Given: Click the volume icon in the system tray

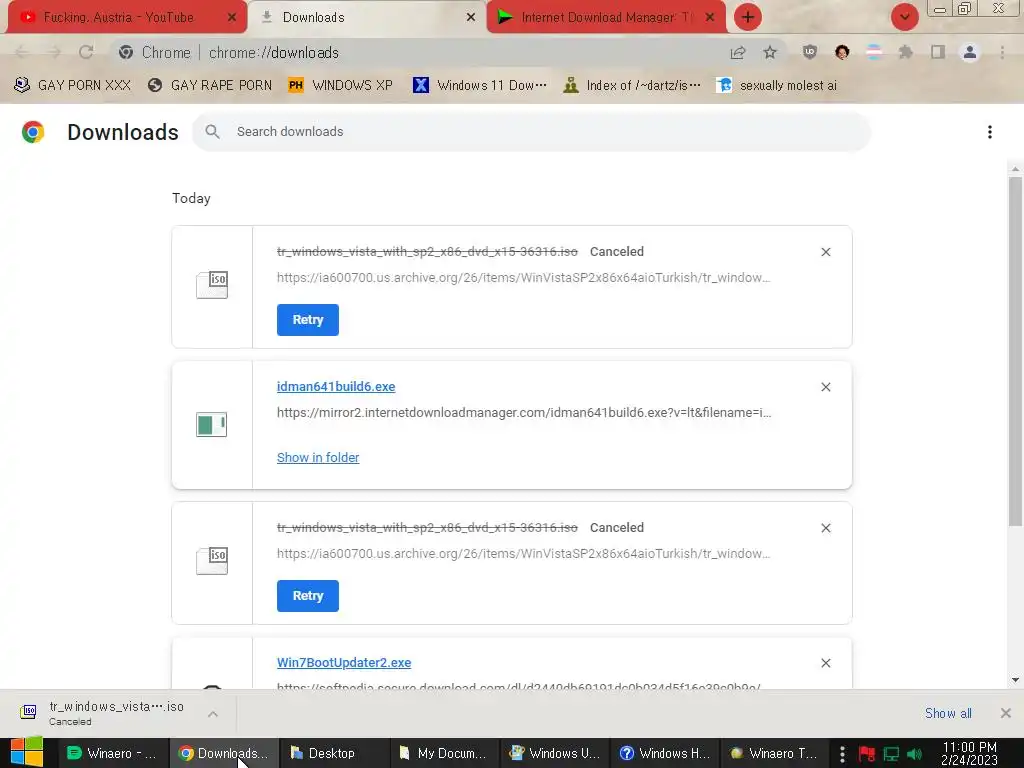Looking at the screenshot, I should (x=915, y=754).
